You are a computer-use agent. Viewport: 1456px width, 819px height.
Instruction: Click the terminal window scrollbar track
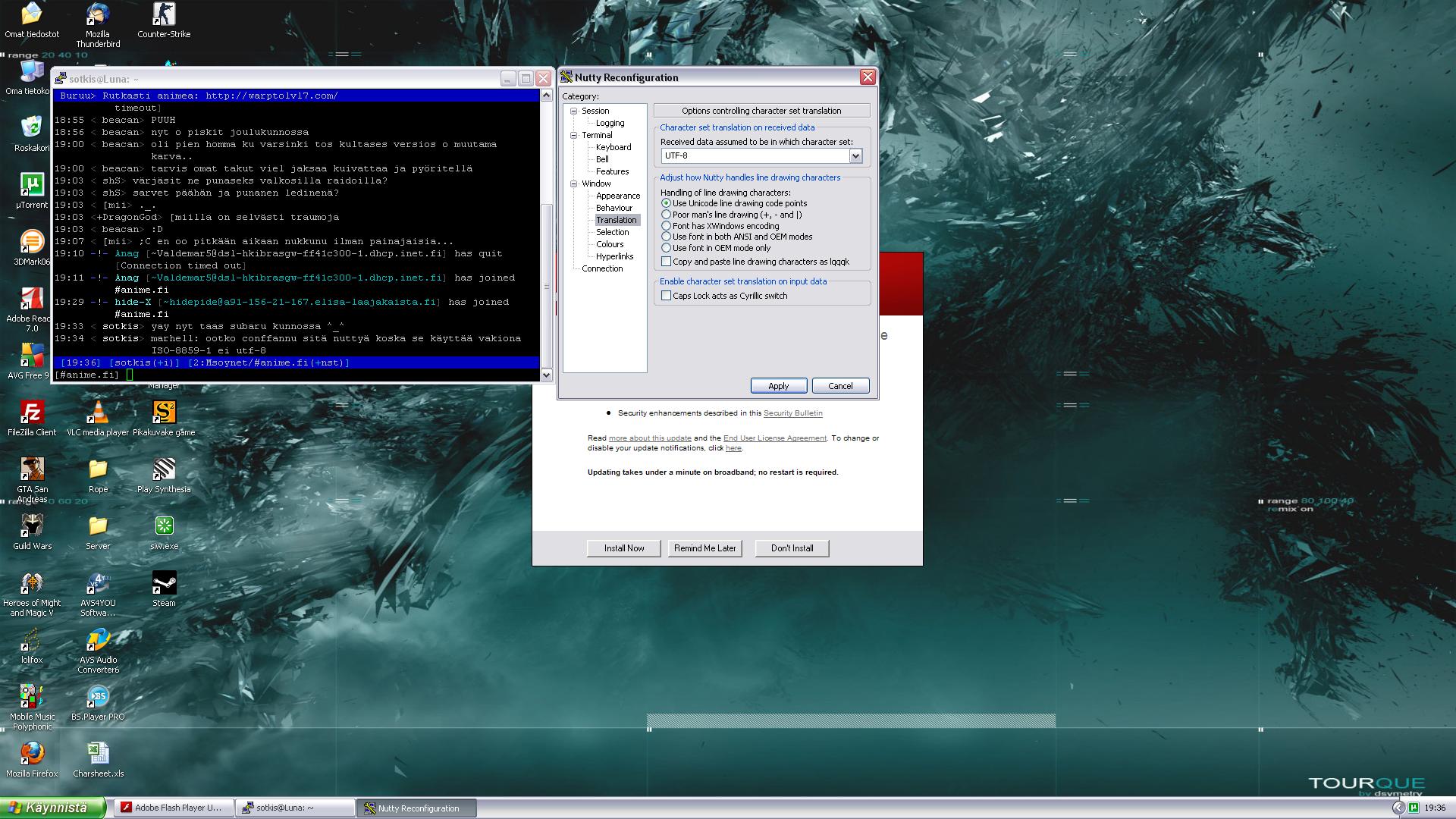(x=546, y=152)
